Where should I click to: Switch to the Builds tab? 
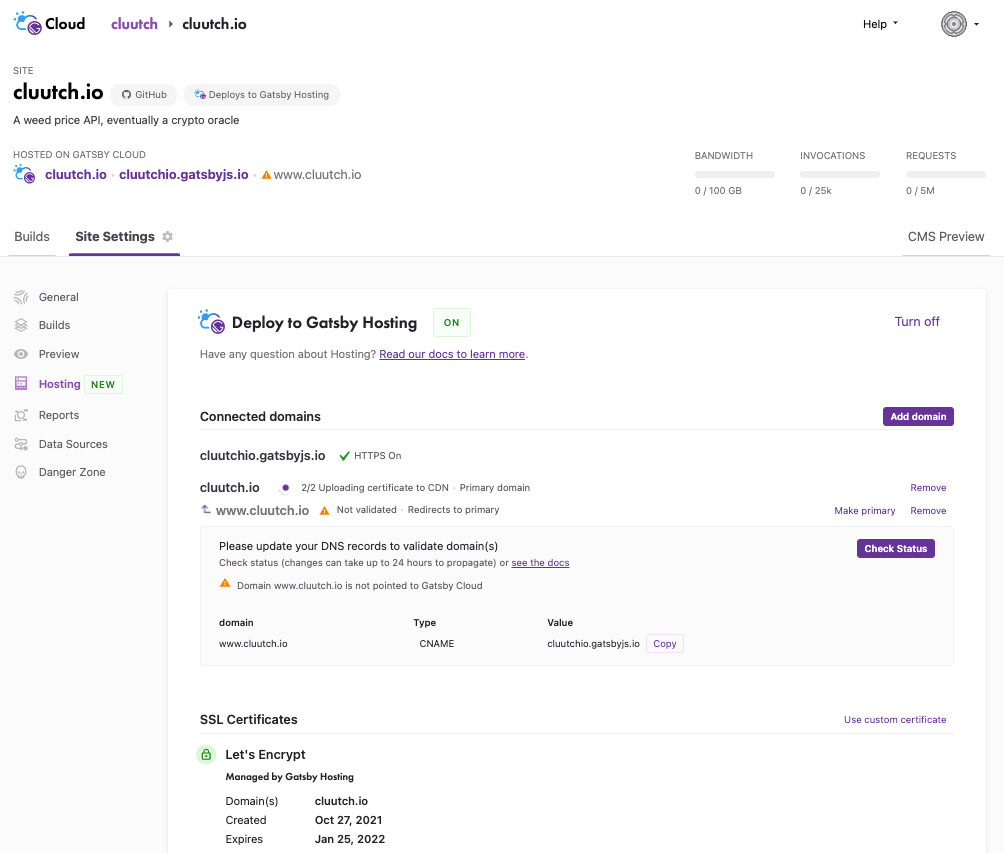32,236
